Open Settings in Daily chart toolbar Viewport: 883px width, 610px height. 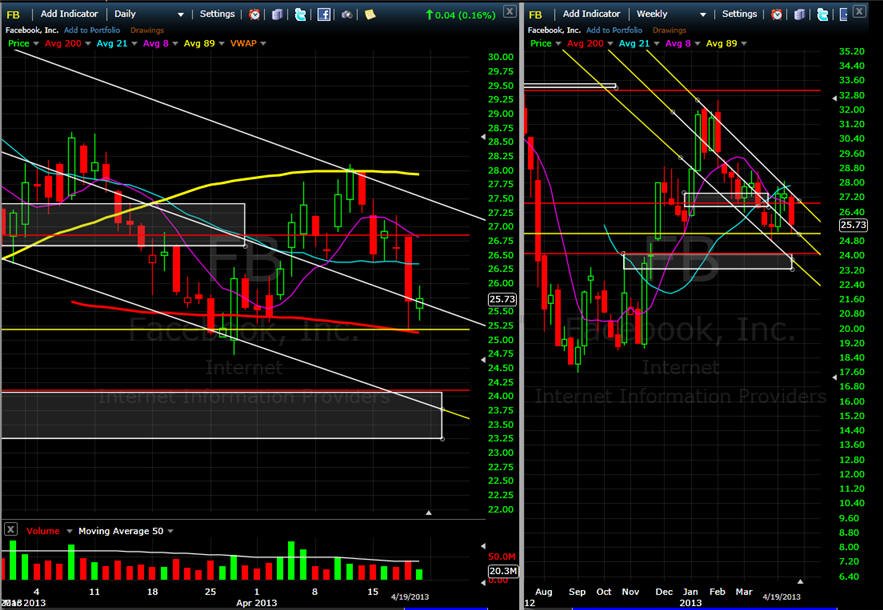(217, 14)
